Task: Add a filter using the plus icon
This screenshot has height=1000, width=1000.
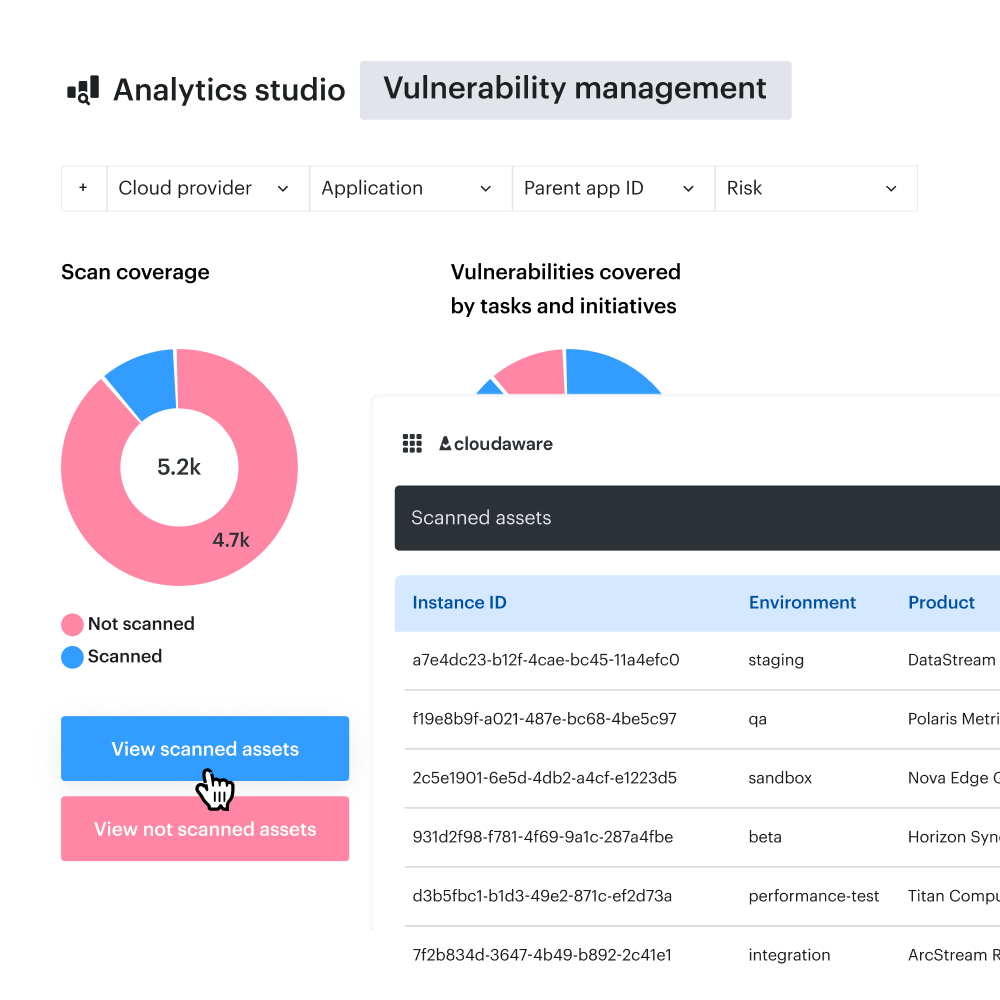Action: [84, 188]
